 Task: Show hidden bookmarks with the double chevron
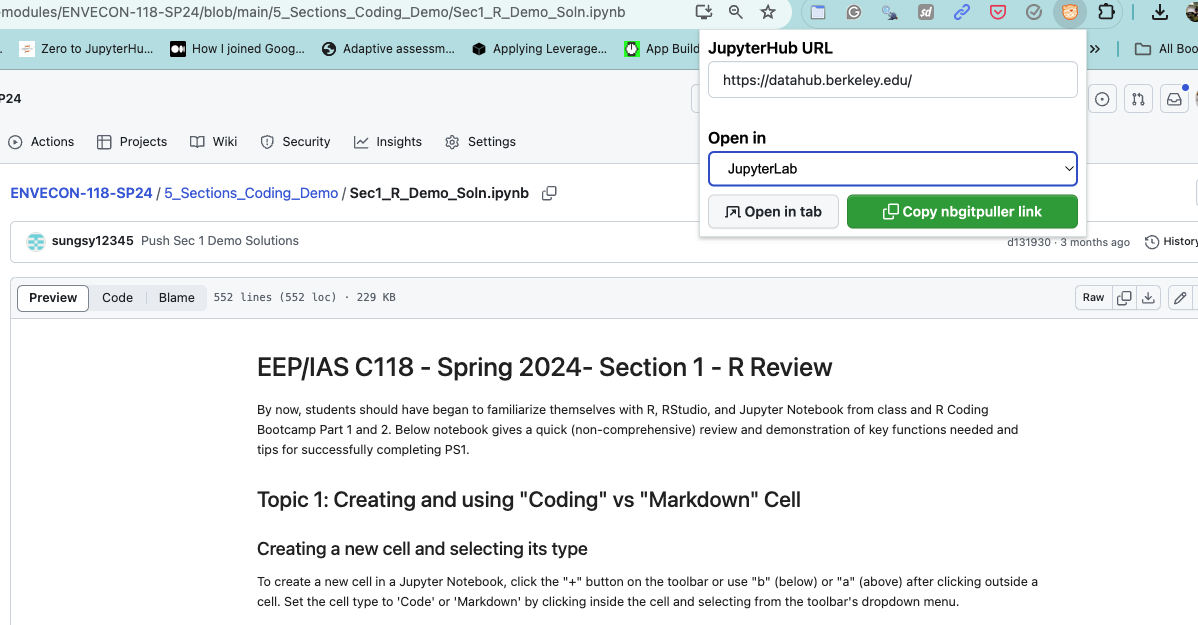tap(1095, 48)
